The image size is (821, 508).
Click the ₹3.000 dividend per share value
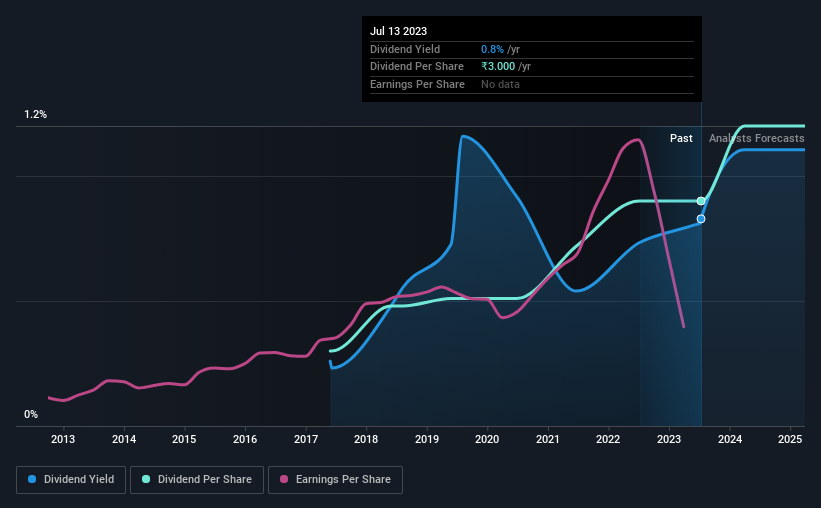click(x=498, y=67)
